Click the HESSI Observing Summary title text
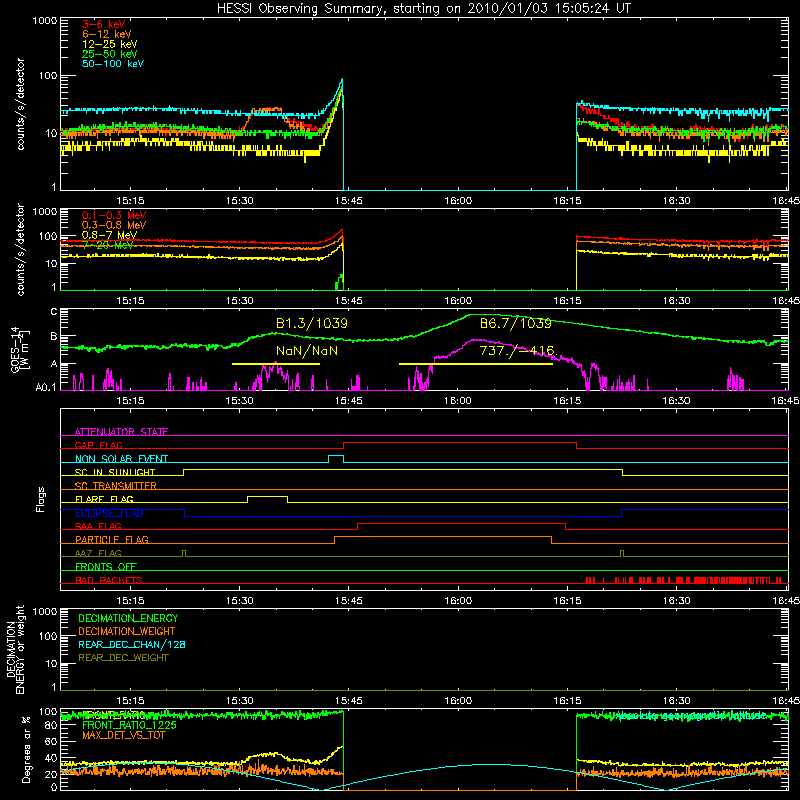This screenshot has width=800, height=800. click(x=424, y=8)
